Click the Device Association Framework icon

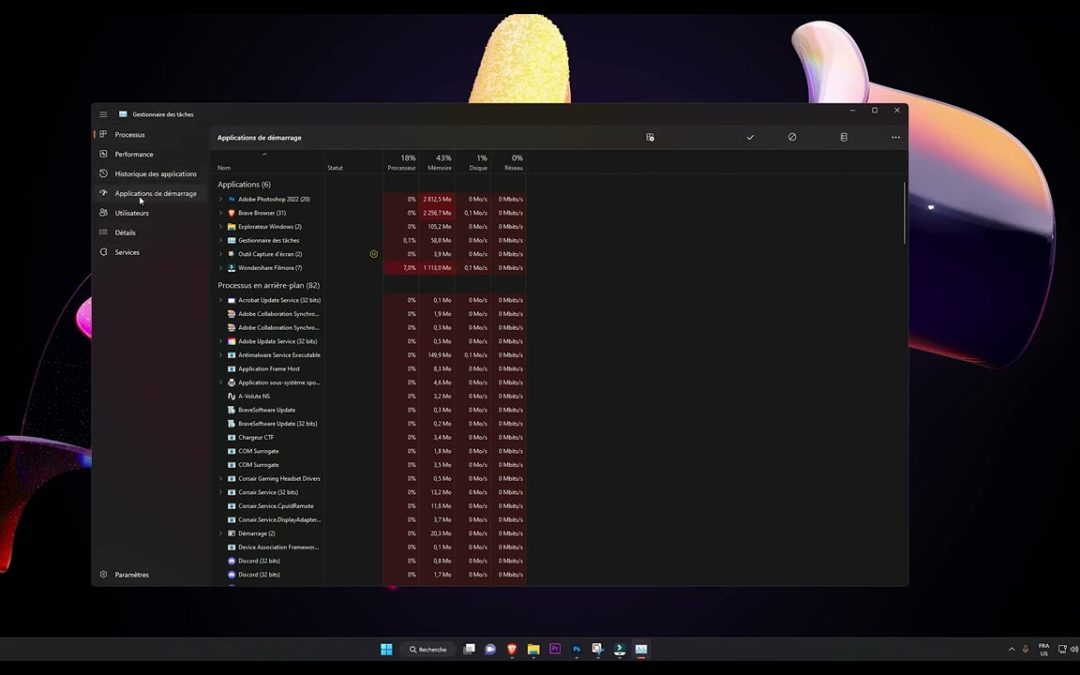[x=231, y=547]
